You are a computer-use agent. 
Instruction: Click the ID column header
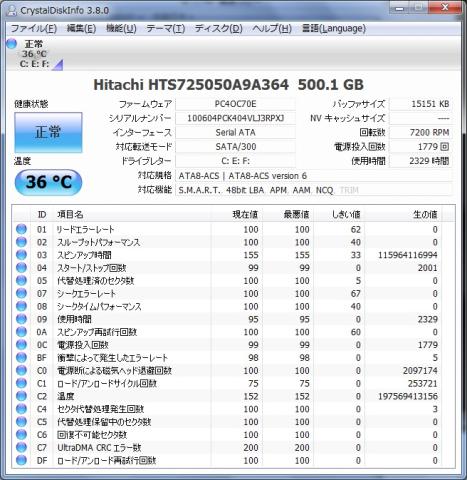coord(42,214)
